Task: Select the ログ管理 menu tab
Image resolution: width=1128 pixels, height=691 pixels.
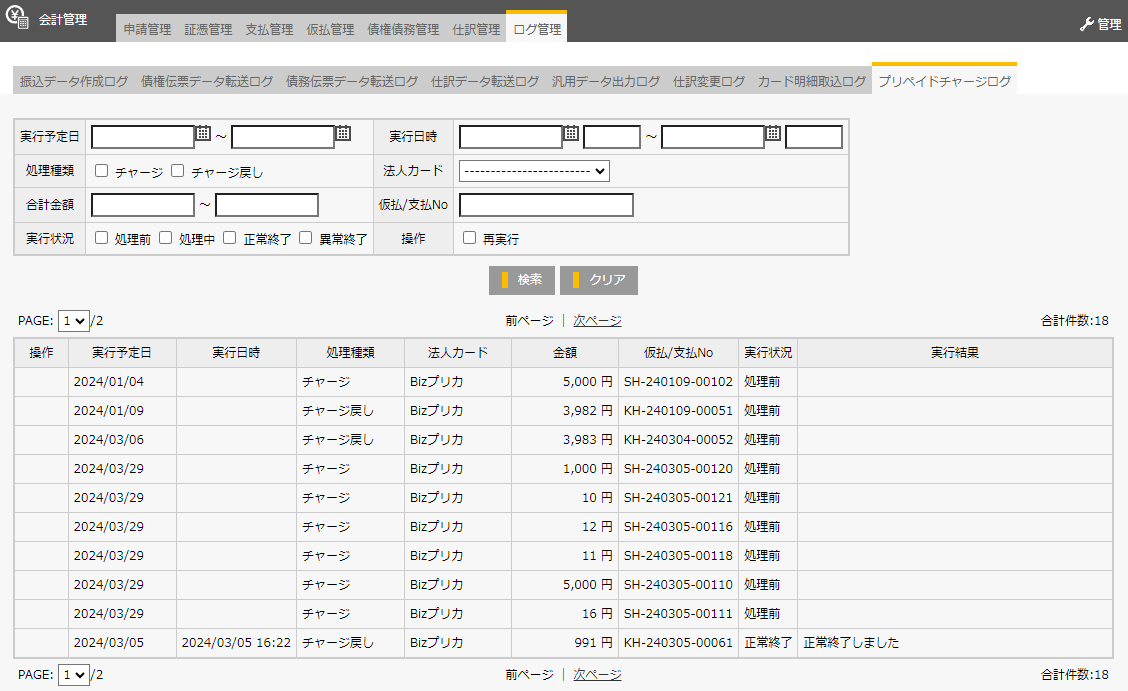Action: pos(537,29)
